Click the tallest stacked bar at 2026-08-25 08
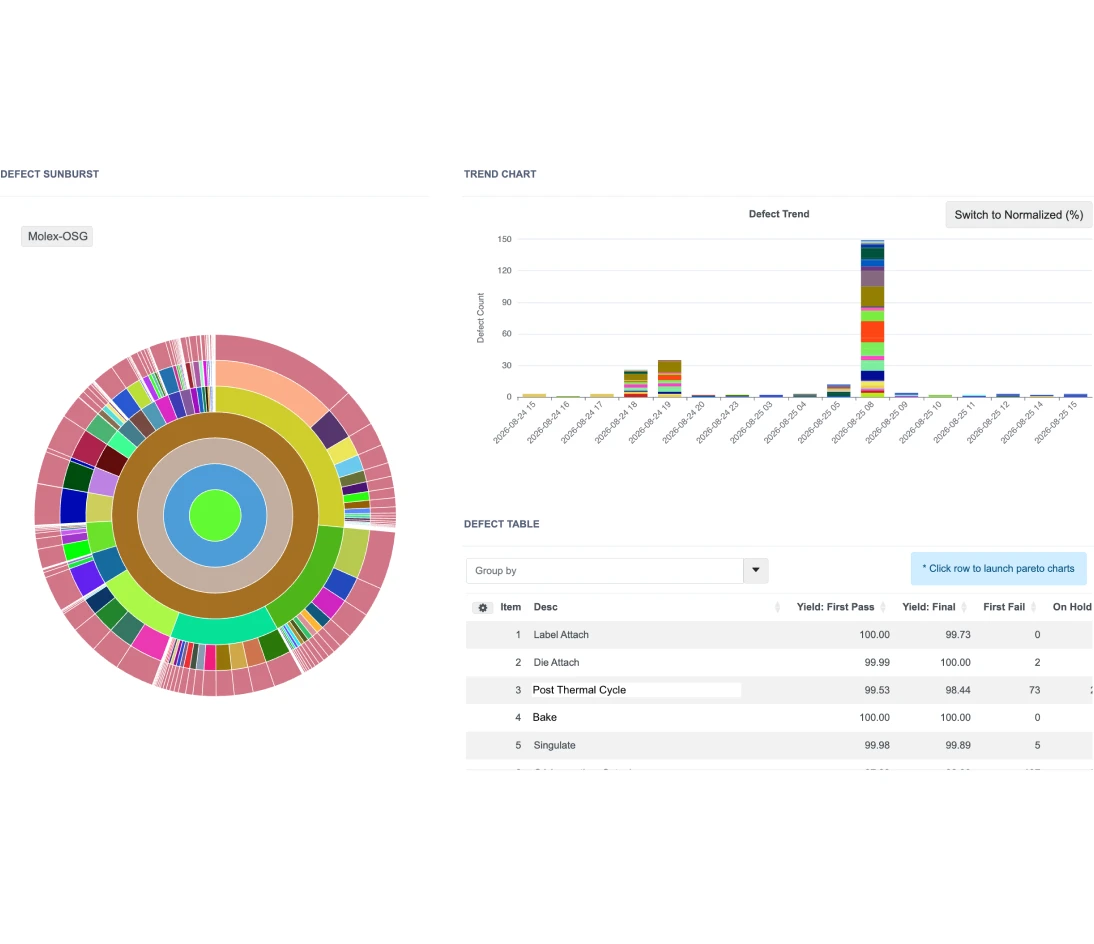Screen dimensions: 1094x944 click(872, 318)
